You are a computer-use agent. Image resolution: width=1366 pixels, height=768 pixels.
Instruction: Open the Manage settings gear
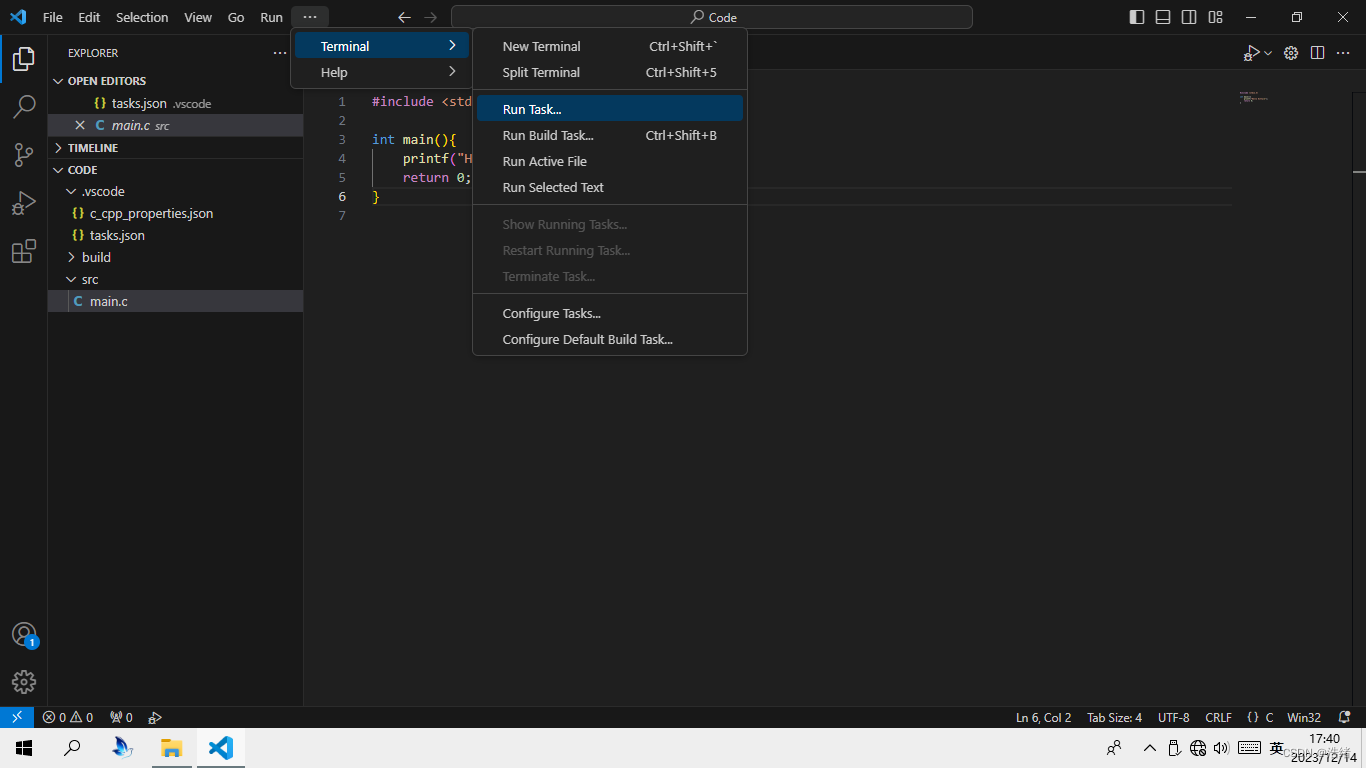24,682
